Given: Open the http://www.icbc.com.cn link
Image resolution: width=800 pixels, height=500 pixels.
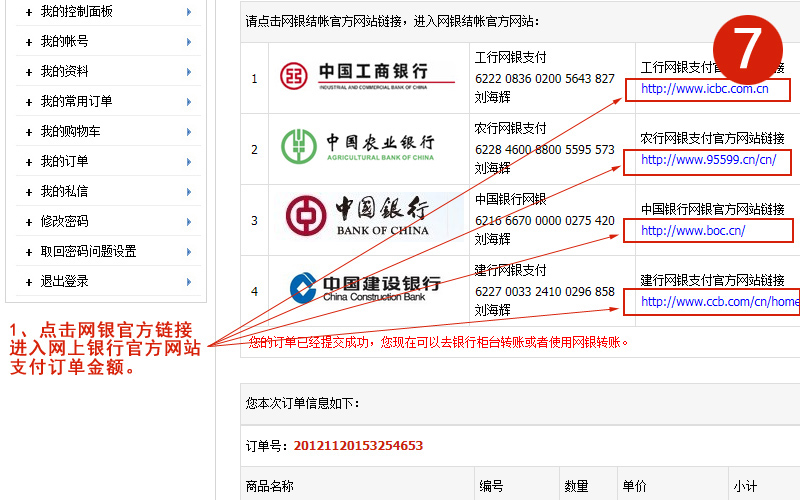Looking at the screenshot, I should [x=705, y=89].
